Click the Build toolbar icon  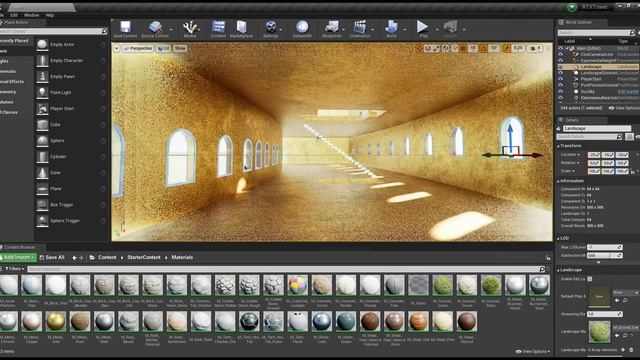[x=391, y=29]
